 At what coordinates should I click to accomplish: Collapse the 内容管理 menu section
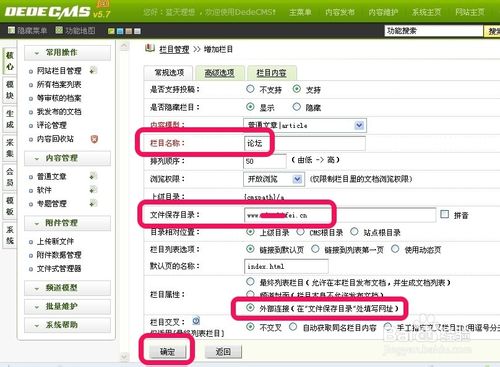tap(67, 158)
